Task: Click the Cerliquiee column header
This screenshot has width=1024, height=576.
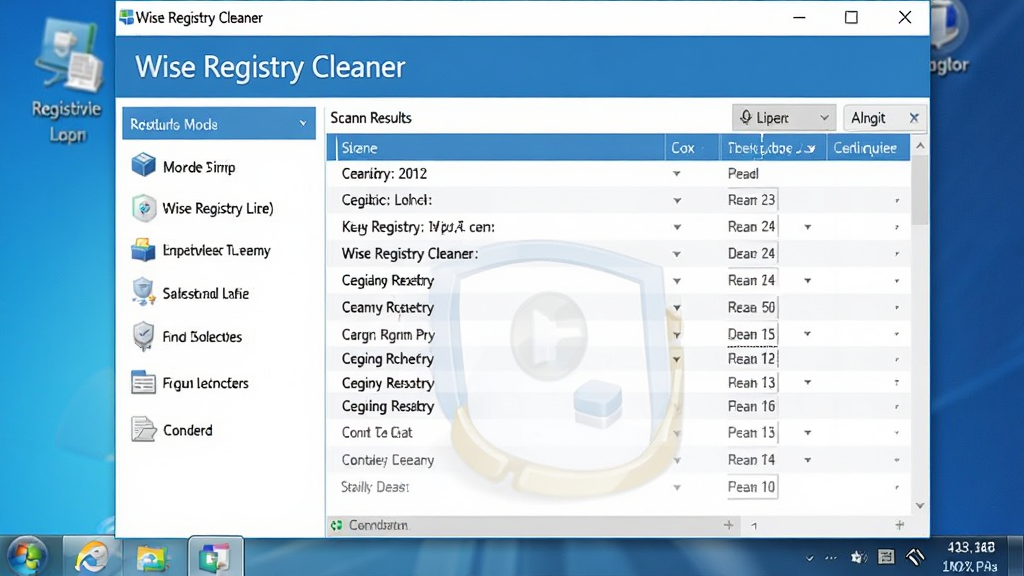Action: tap(868, 148)
